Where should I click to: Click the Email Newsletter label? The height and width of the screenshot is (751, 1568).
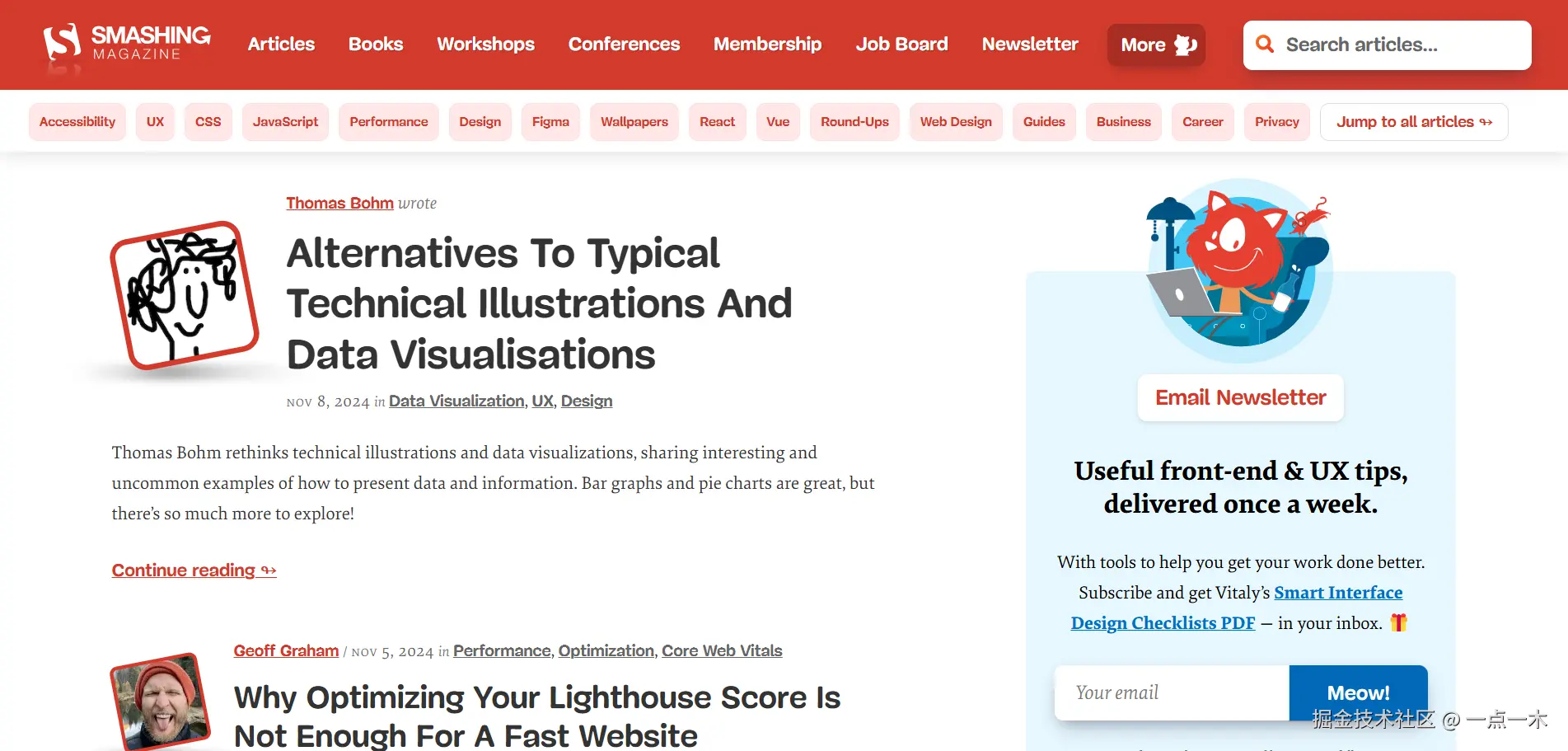[x=1241, y=397]
